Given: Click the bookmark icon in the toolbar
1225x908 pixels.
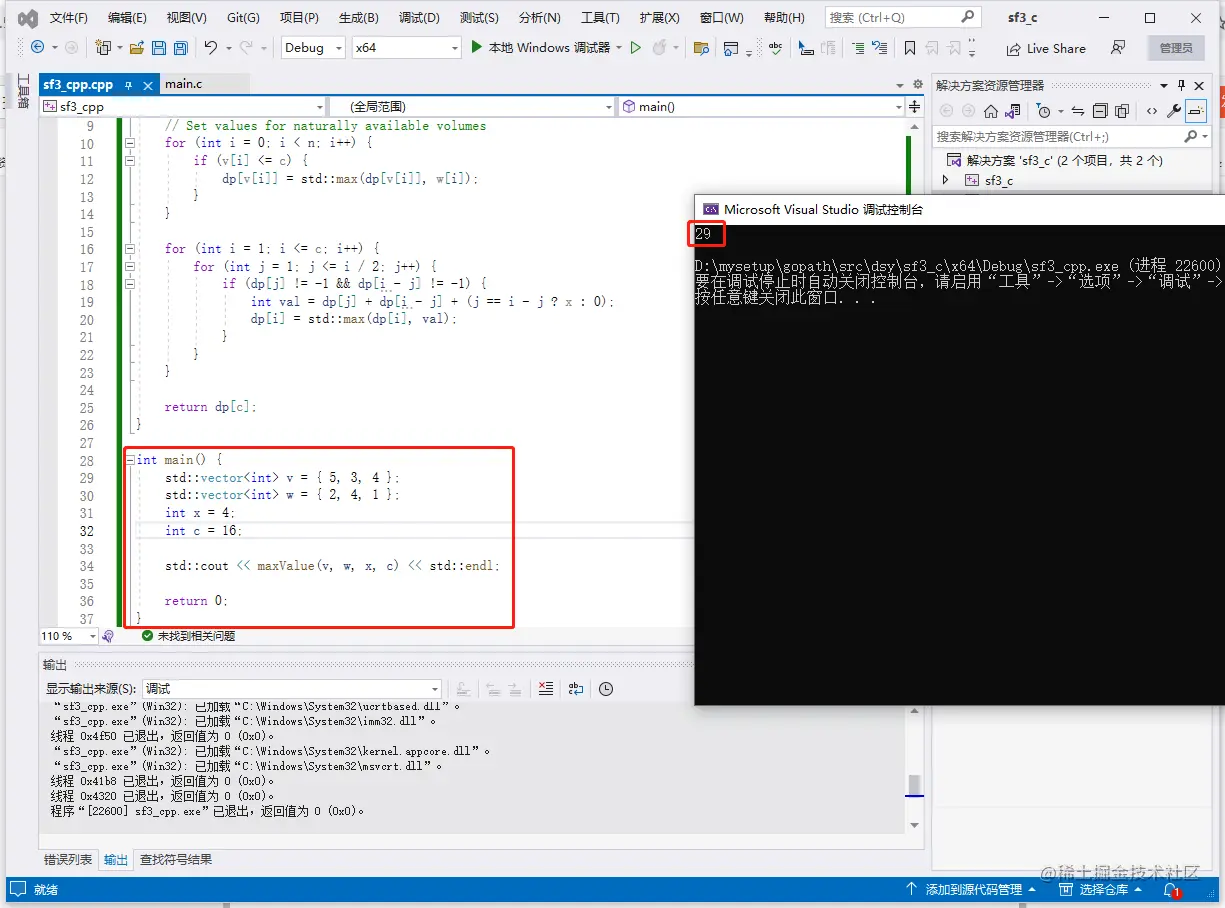Looking at the screenshot, I should (x=909, y=48).
